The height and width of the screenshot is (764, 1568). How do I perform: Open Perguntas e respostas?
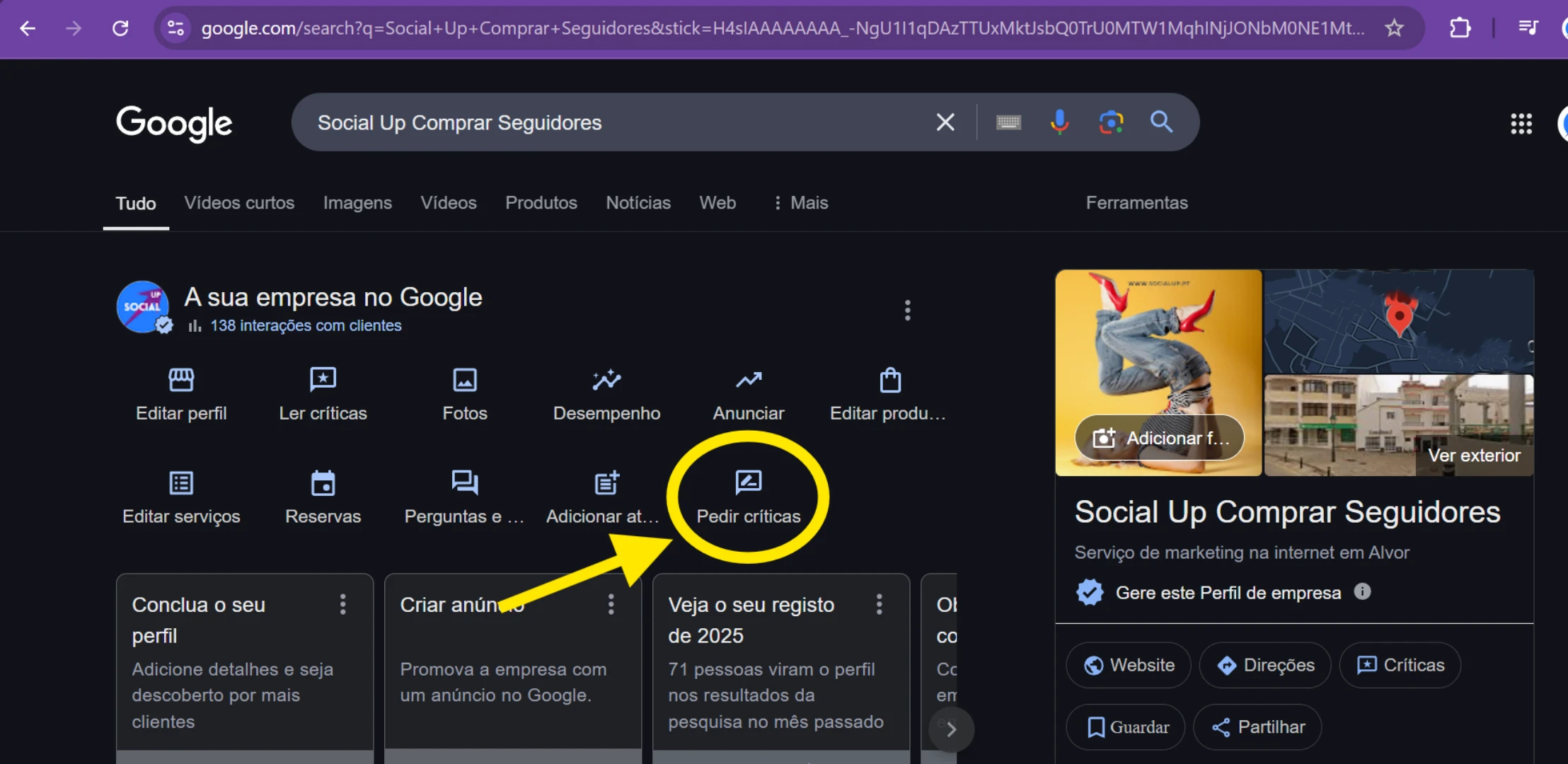click(464, 498)
